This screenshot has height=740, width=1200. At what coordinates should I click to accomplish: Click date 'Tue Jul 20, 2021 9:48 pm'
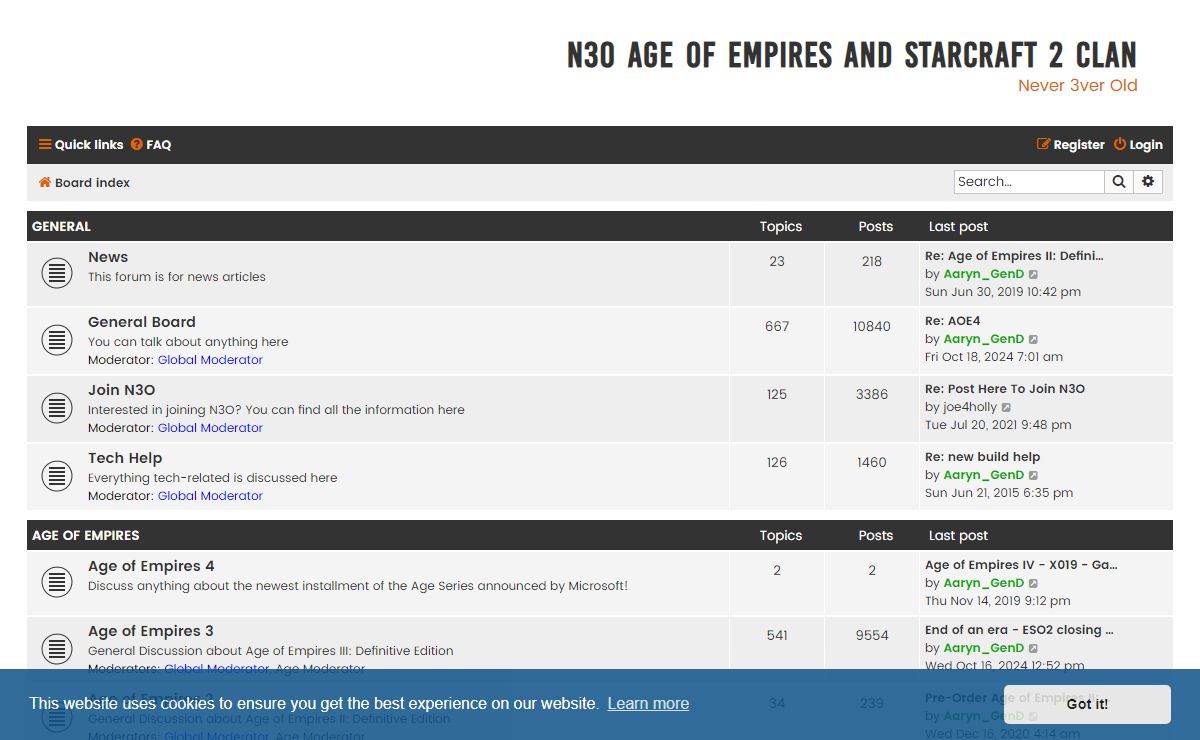pos(998,425)
